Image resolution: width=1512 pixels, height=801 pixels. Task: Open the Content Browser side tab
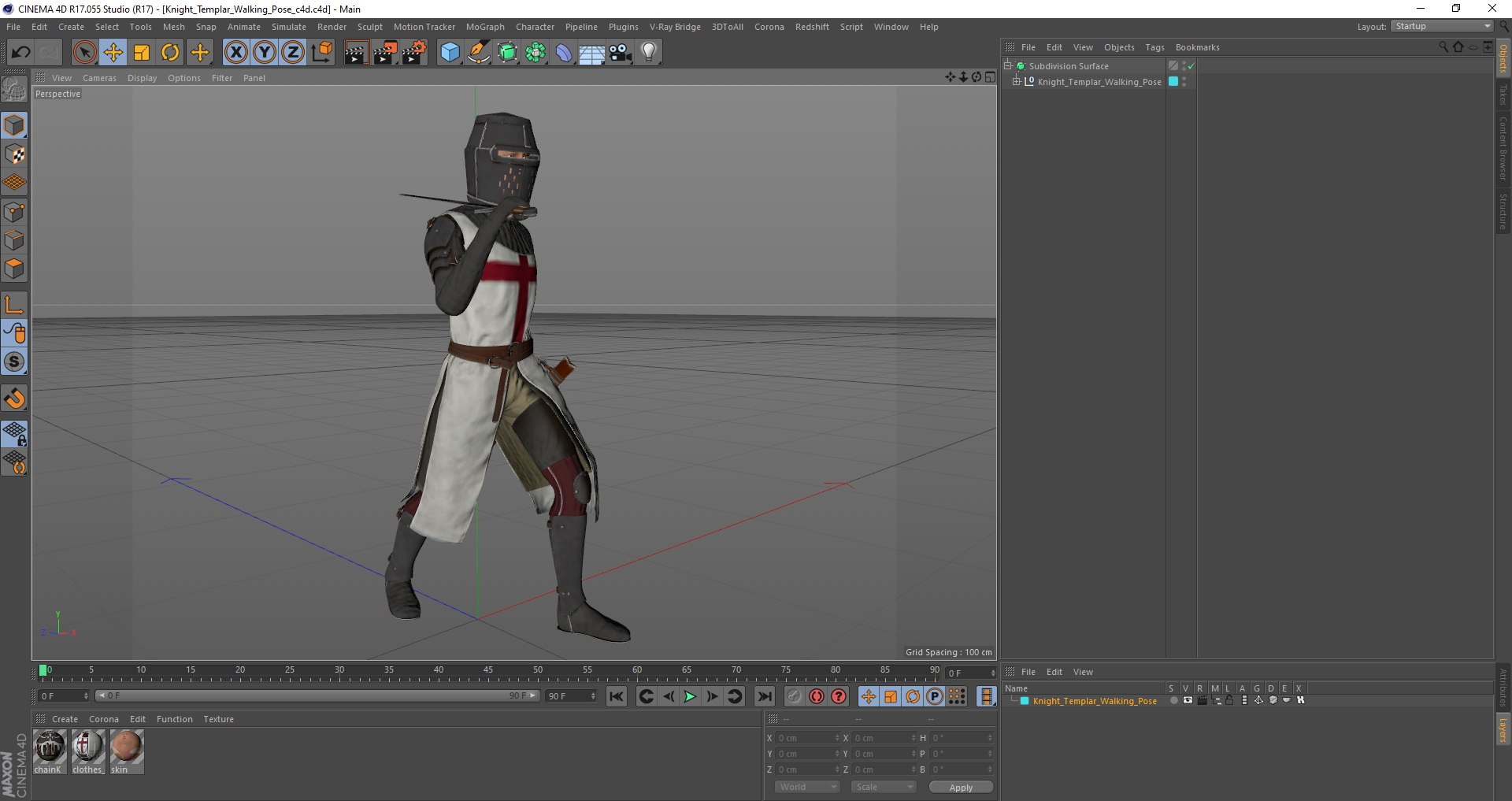click(x=1503, y=149)
